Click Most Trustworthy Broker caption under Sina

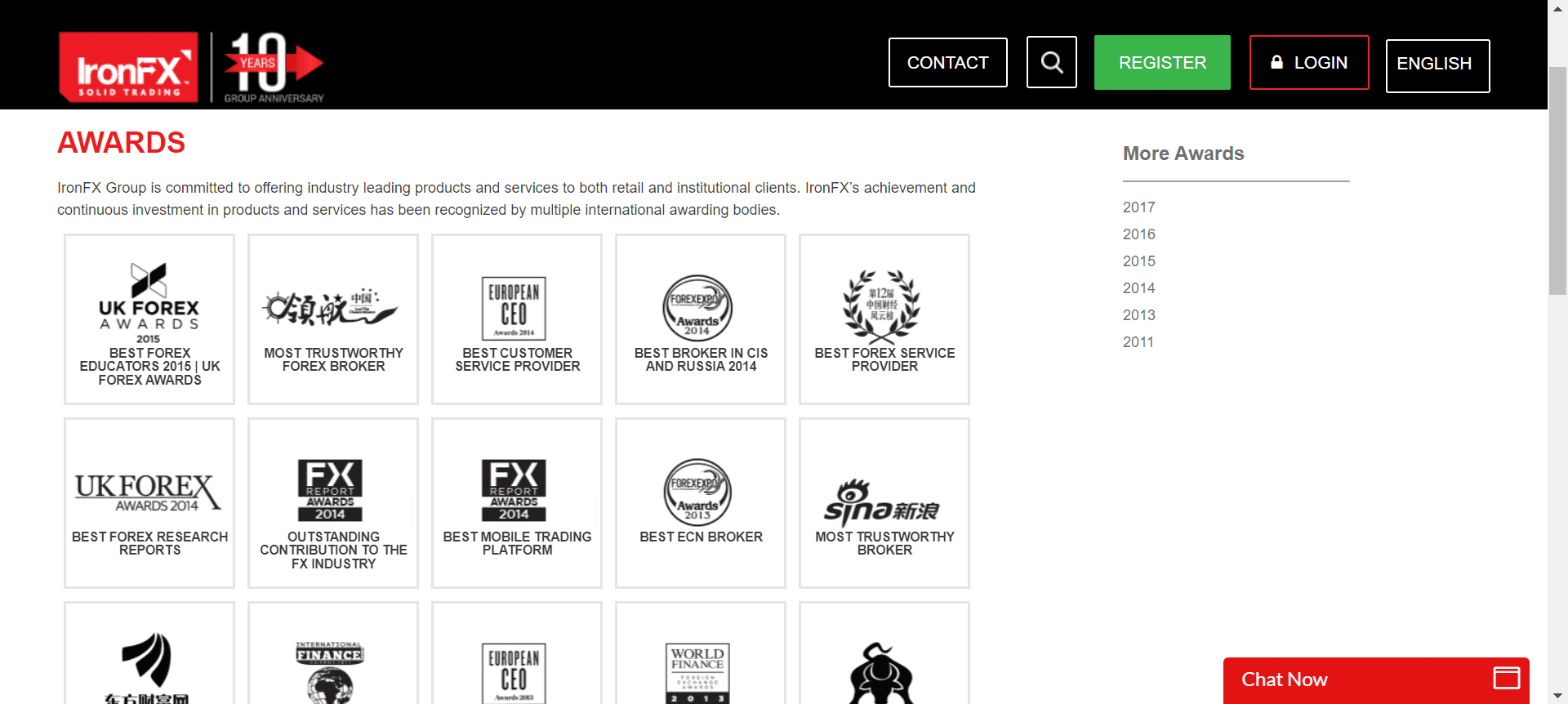click(884, 543)
